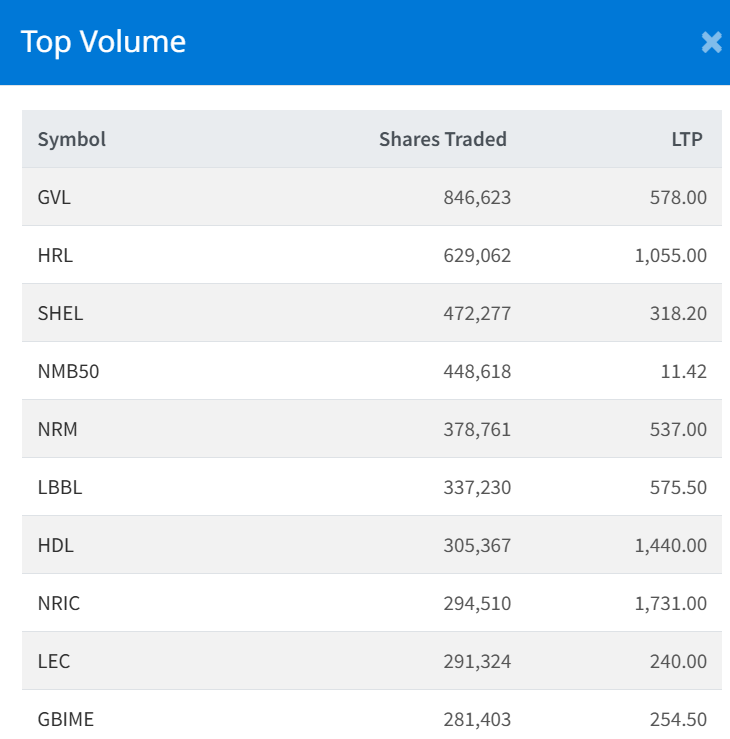Click LTP value 1,055.00

click(671, 255)
